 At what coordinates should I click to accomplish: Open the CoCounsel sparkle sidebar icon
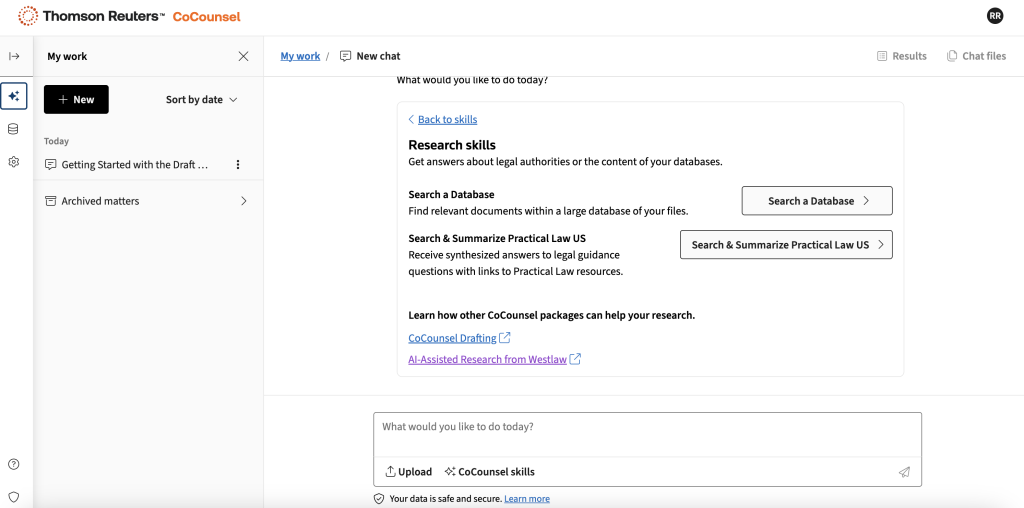pyautogui.click(x=14, y=97)
